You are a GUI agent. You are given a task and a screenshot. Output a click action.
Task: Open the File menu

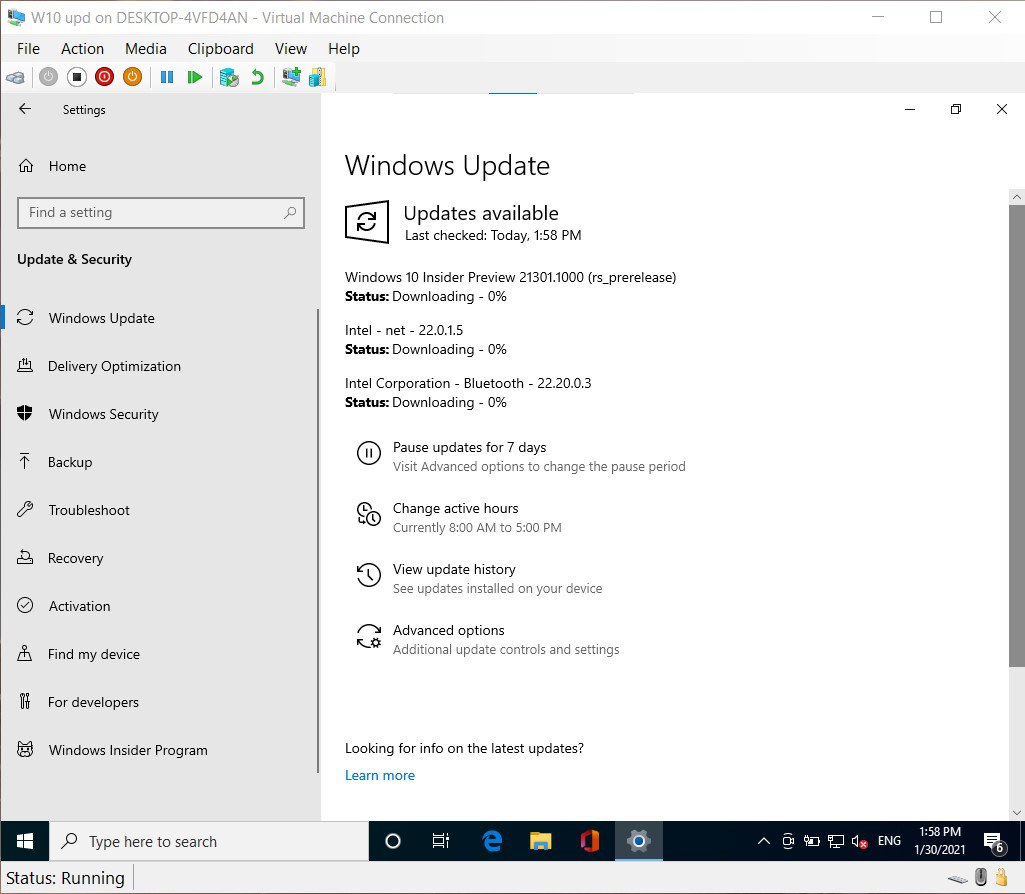[28, 48]
